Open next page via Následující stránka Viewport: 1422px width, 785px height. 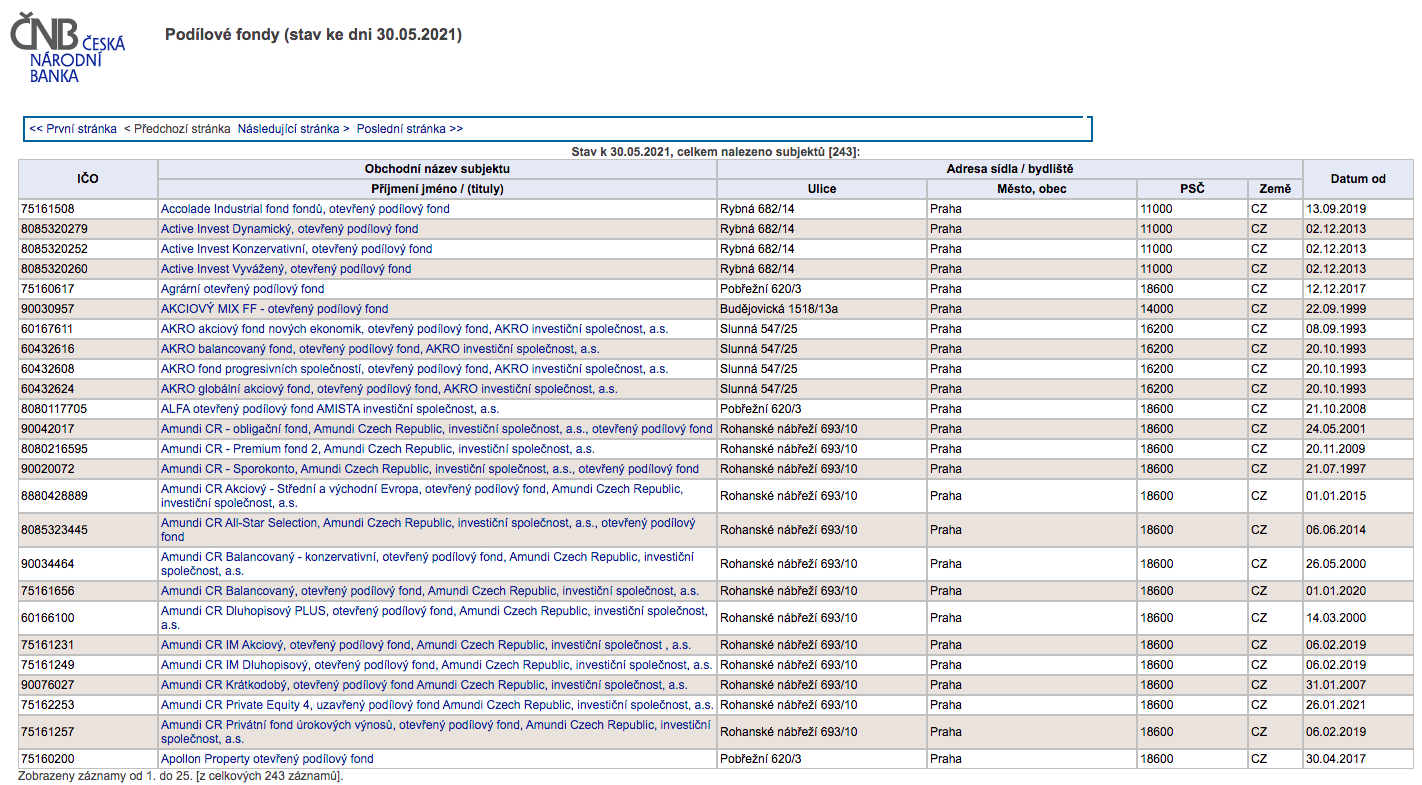(293, 129)
